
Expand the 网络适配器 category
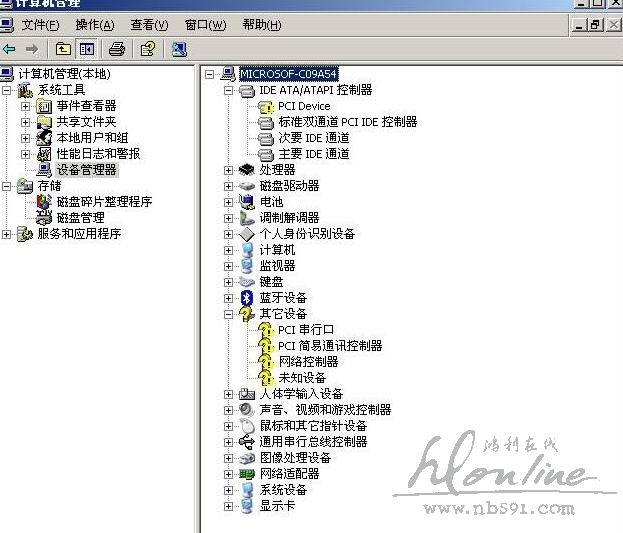click(228, 474)
